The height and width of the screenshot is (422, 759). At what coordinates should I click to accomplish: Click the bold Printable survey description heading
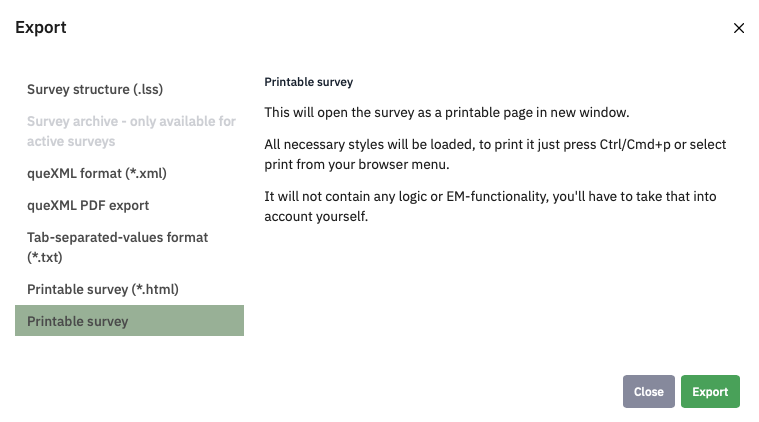tap(308, 82)
